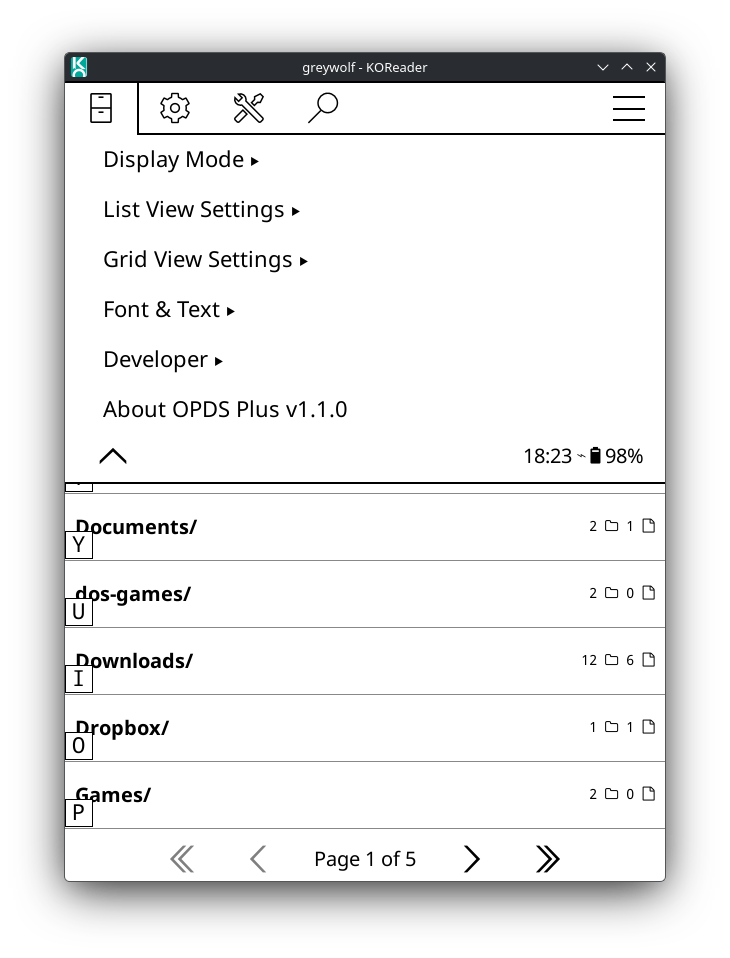
Task: Open the dos-games/ folder
Action: coord(365,594)
